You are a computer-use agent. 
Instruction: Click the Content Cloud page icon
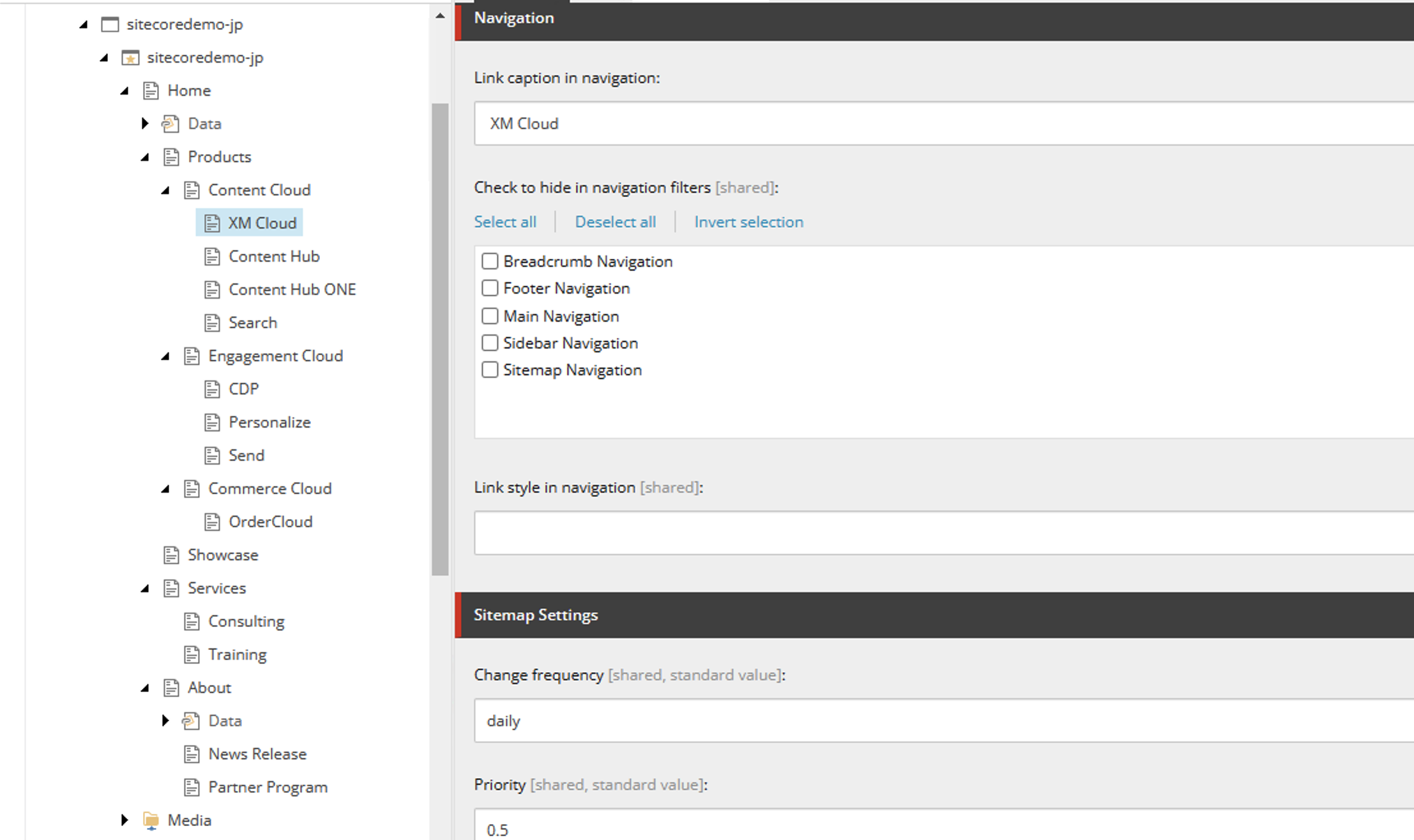pos(192,190)
